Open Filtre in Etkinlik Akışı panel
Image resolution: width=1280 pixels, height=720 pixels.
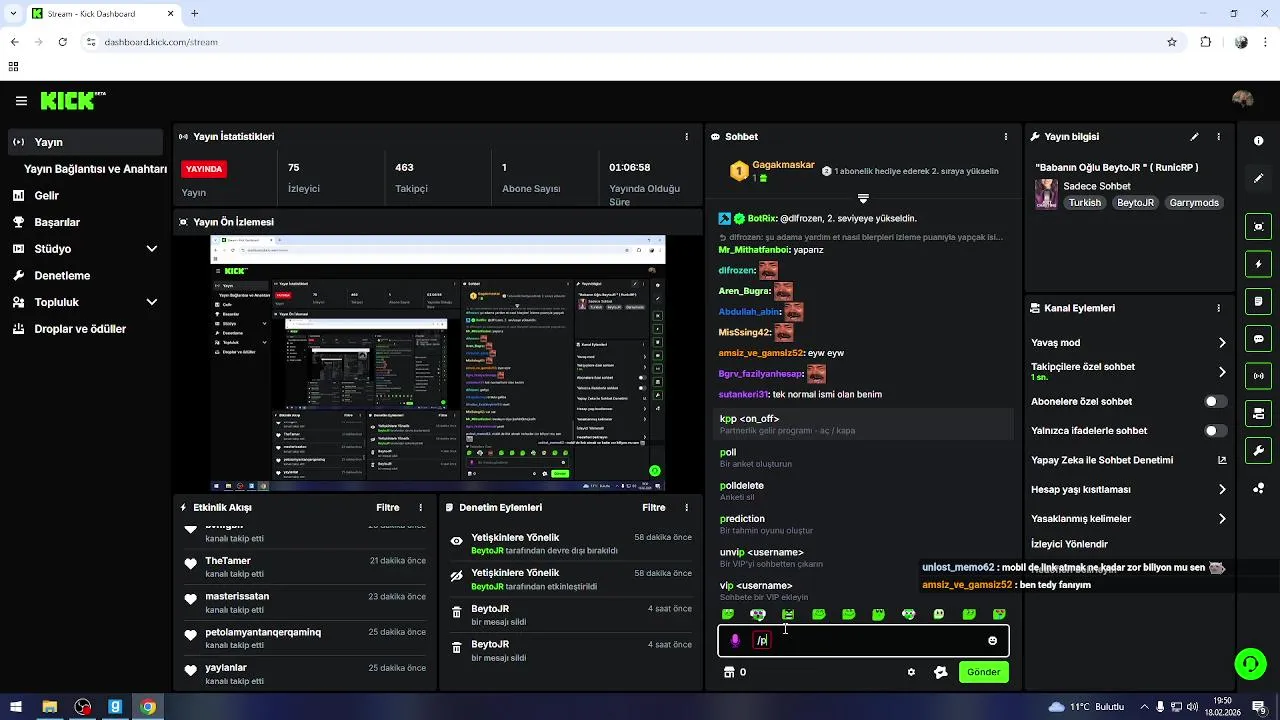point(388,508)
